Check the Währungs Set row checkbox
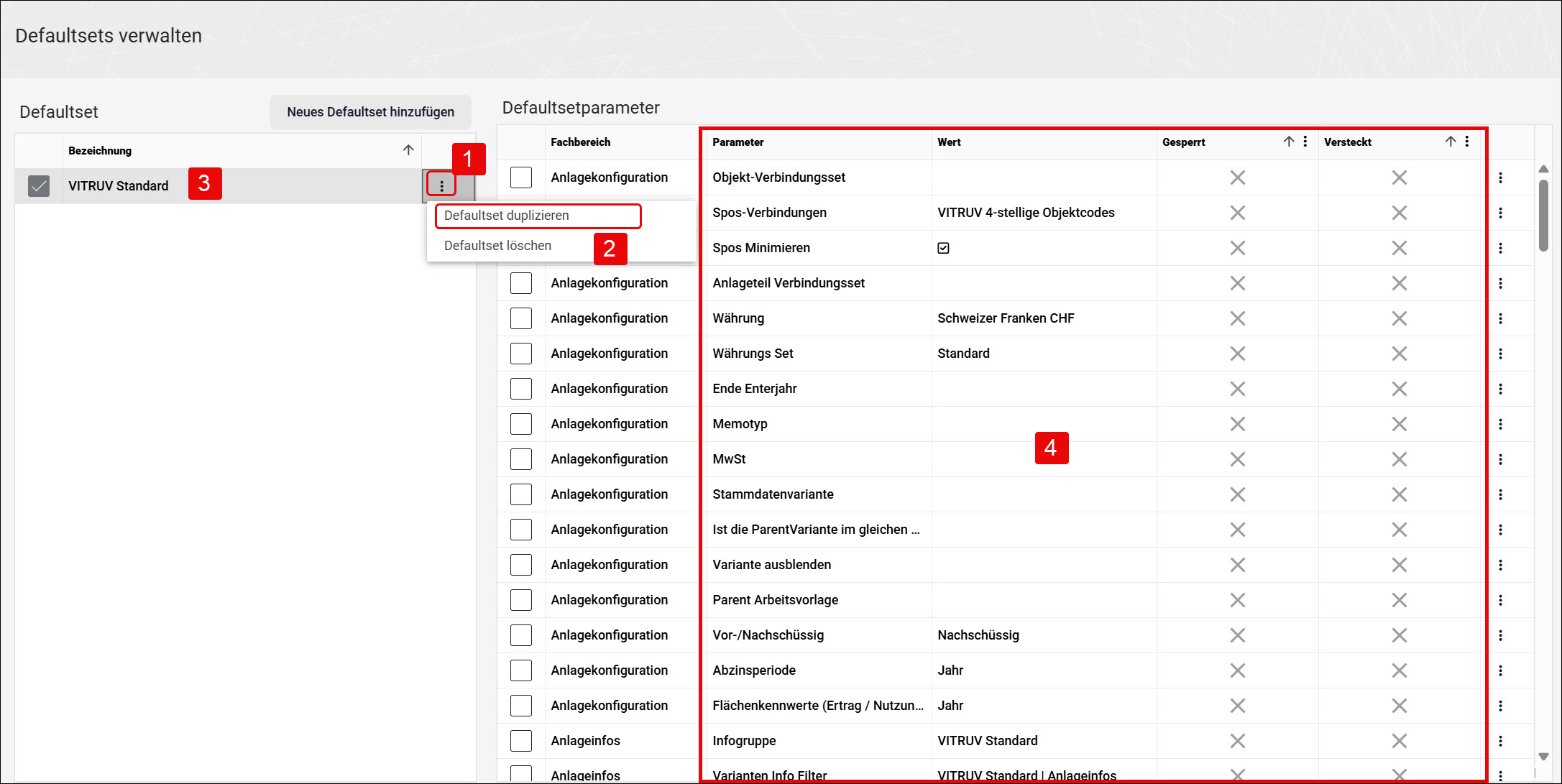This screenshot has height=784, width=1562. click(521, 354)
